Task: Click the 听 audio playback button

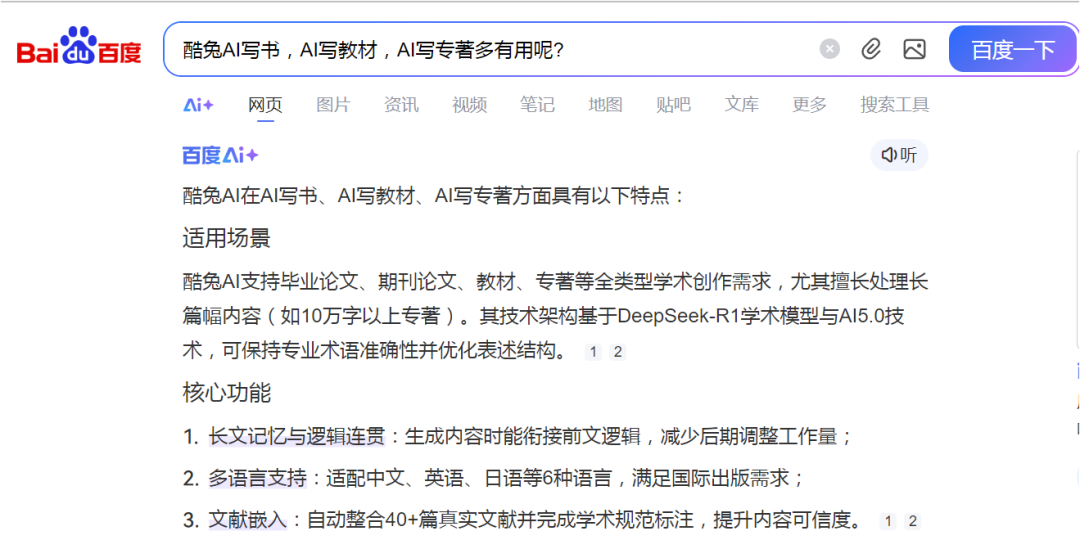Action: click(900, 155)
